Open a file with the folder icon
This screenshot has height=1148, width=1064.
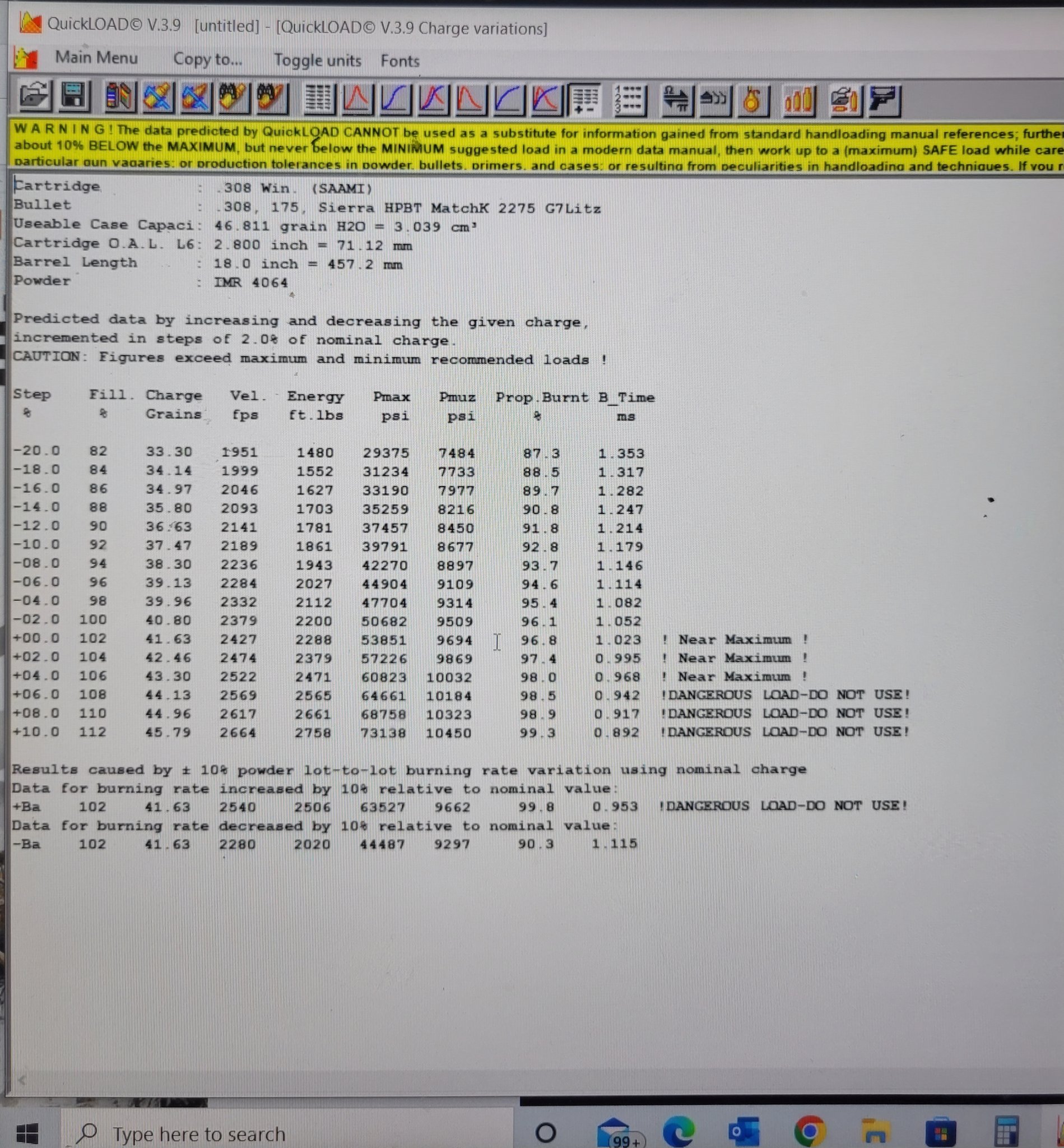35,96
